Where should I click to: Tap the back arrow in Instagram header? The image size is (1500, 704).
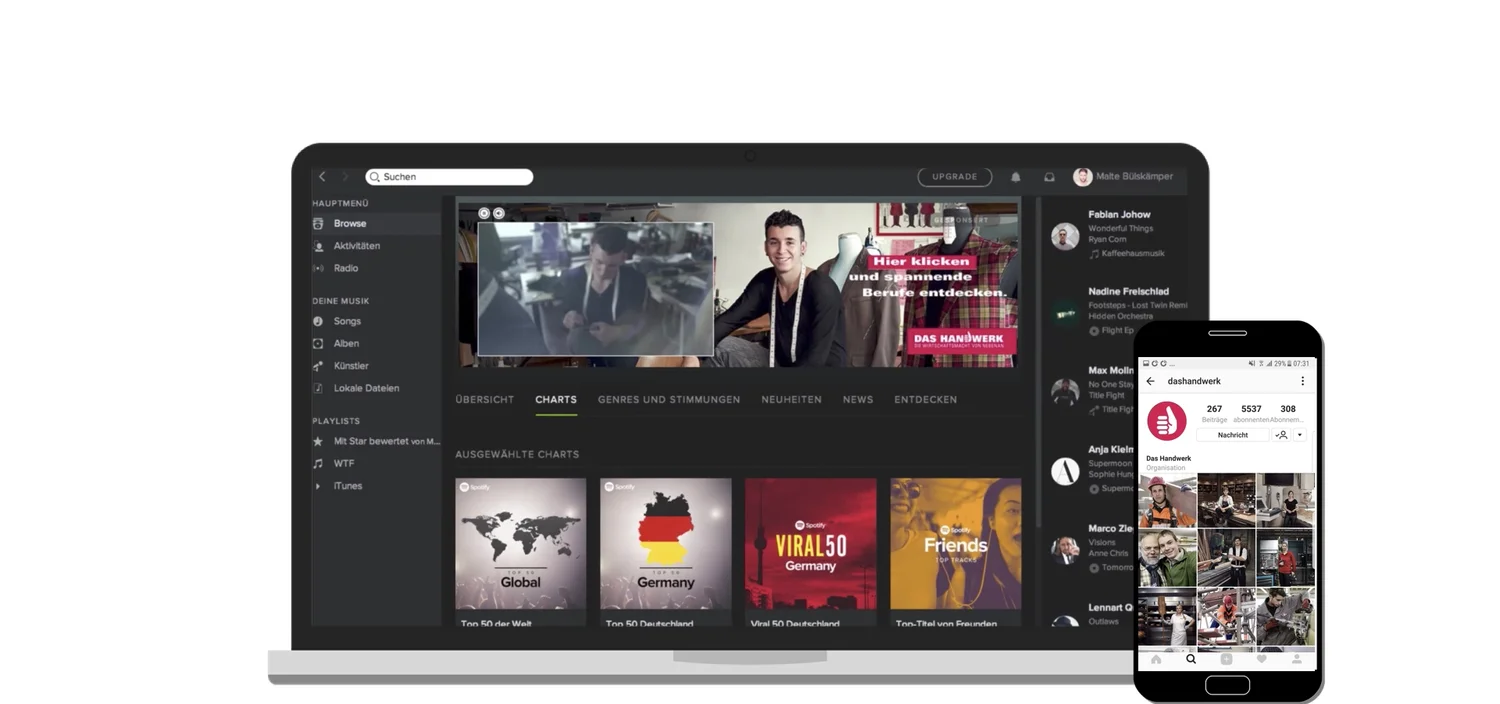[1150, 381]
